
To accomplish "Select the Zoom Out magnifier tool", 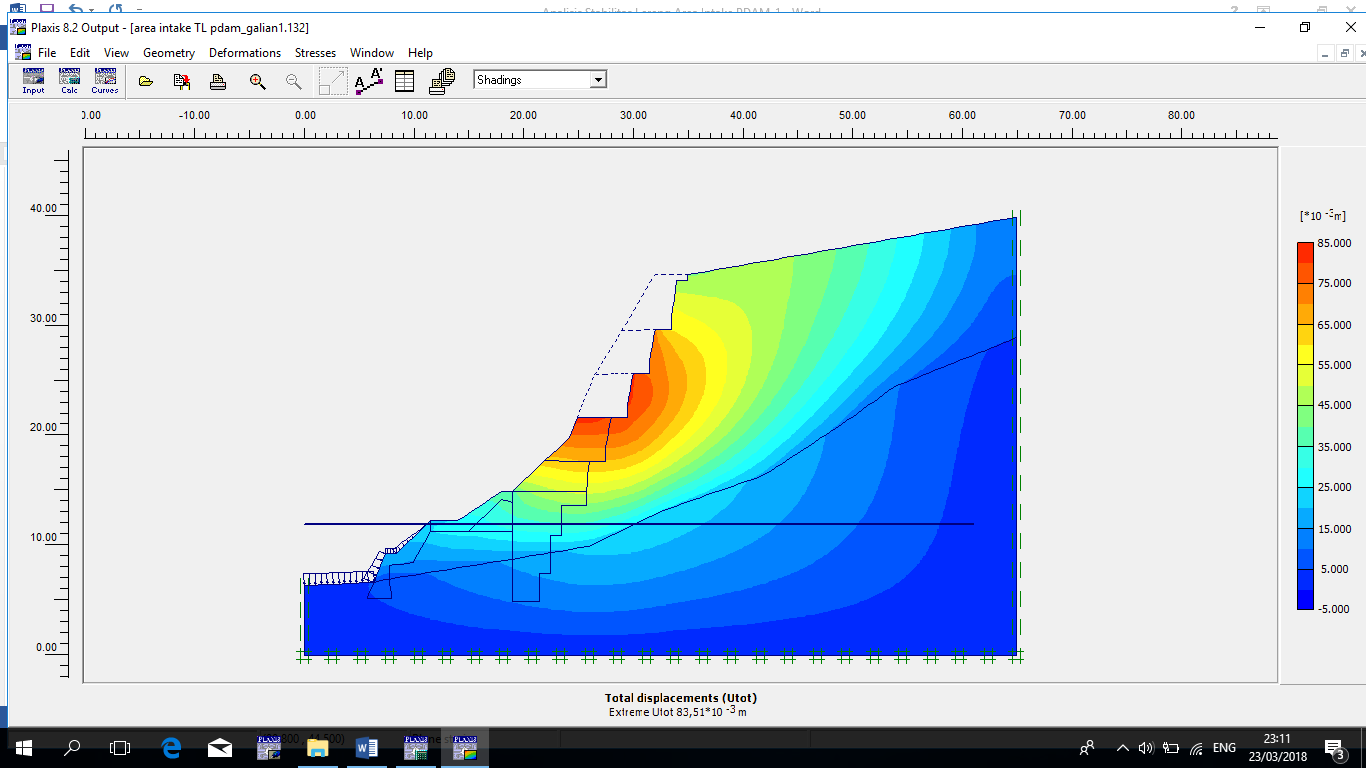I will pos(293,80).
